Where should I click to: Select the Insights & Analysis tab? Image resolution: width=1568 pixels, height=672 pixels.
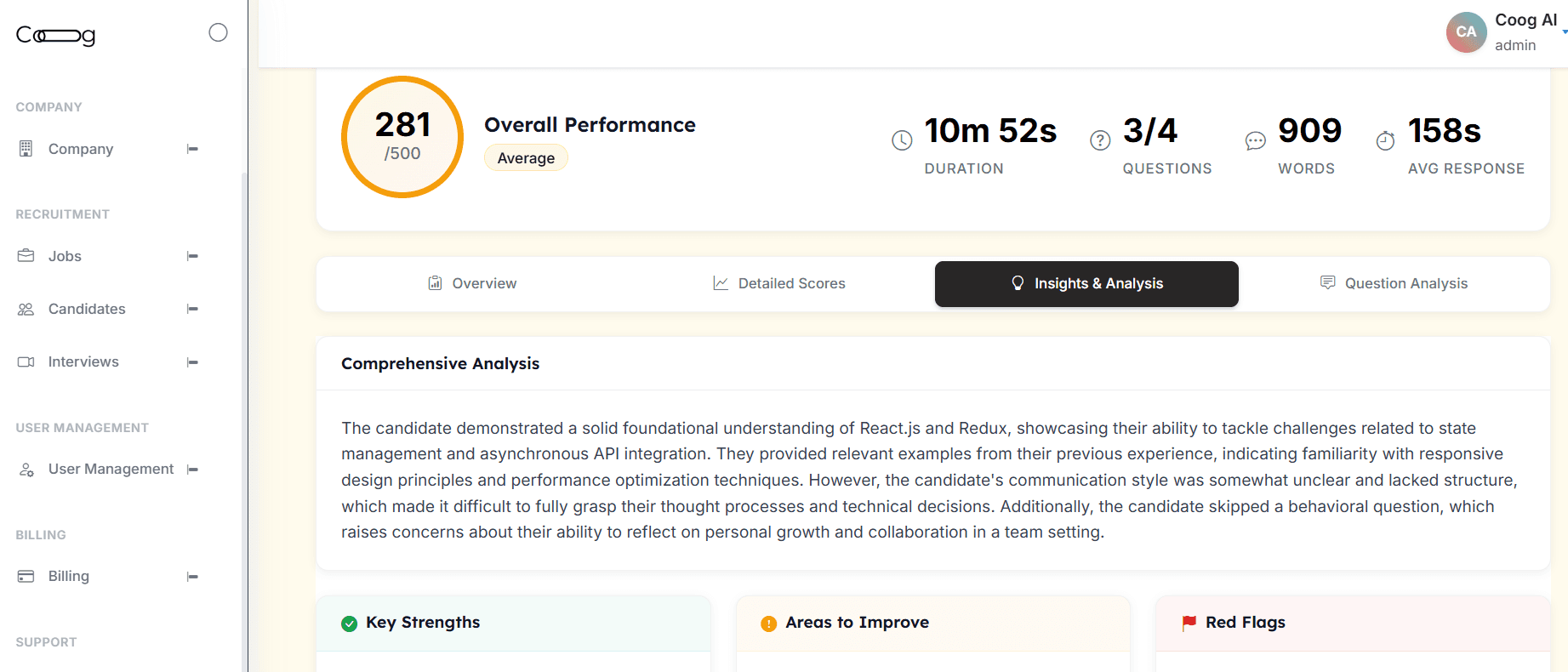[1086, 284]
